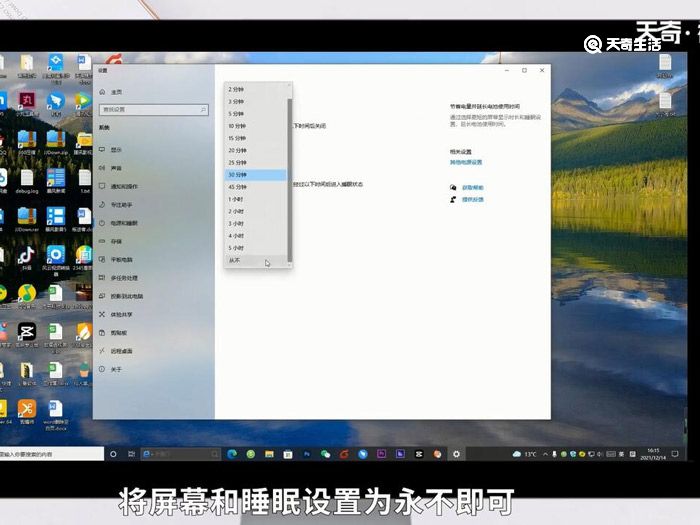Image resolution: width=700 pixels, height=525 pixels.
Task: Click the volume speaker icon in tray
Action: tap(600, 454)
